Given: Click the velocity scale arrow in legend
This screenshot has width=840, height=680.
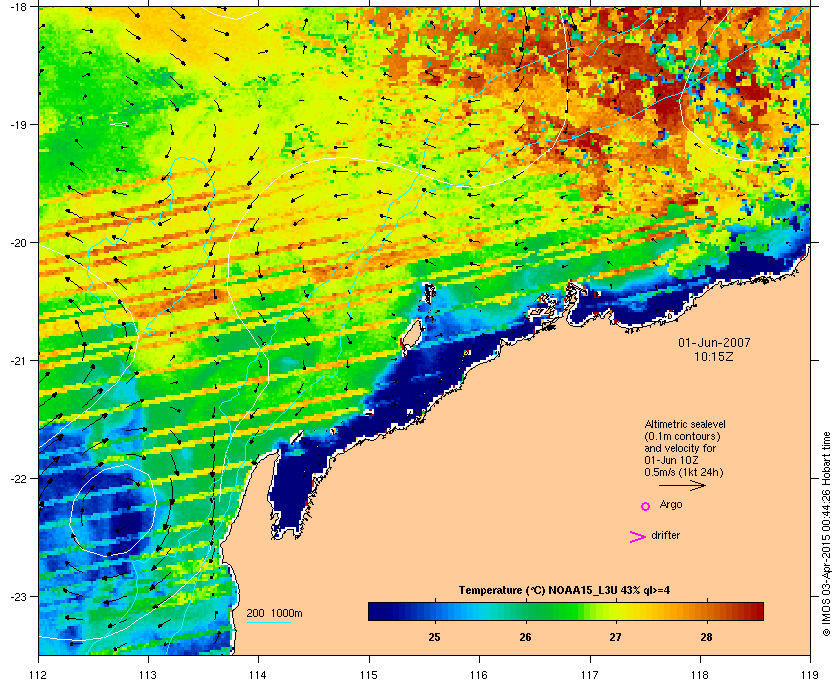Looking at the screenshot, I should tap(682, 485).
